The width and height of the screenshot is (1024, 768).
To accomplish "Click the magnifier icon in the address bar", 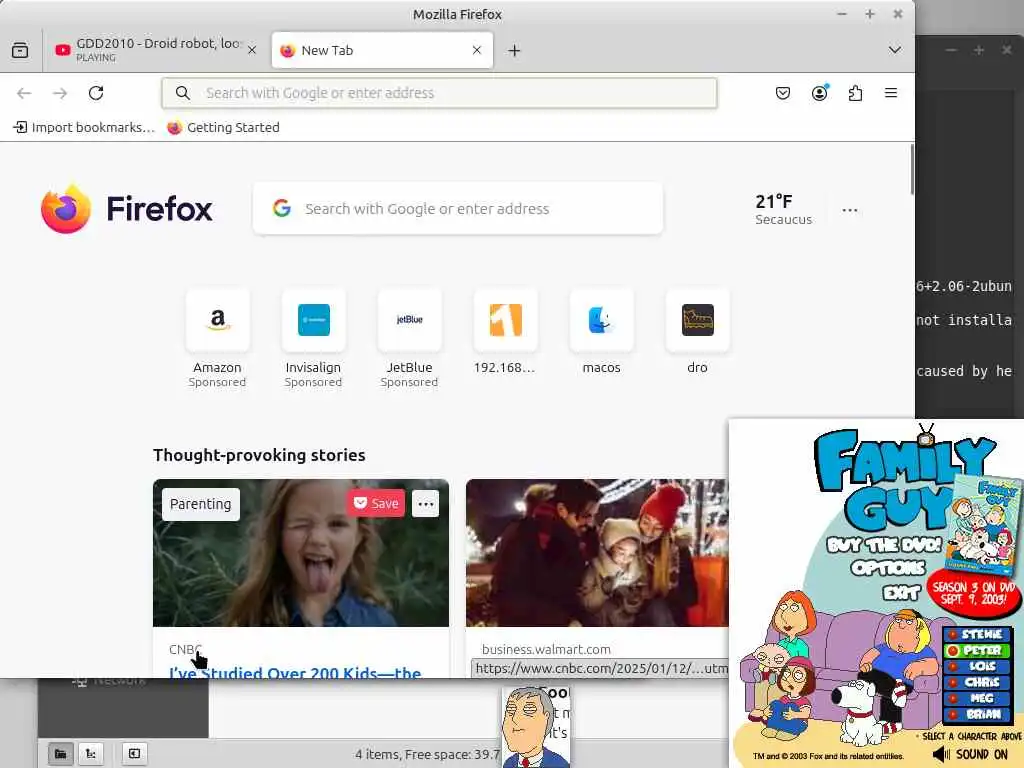I will 183,93.
